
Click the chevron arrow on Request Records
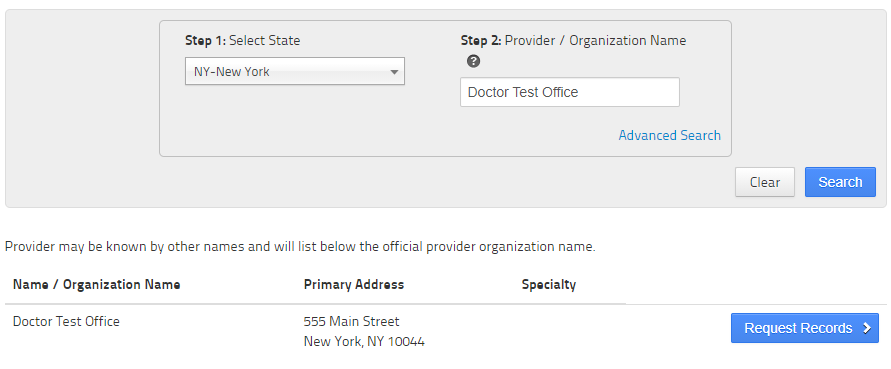[867, 328]
